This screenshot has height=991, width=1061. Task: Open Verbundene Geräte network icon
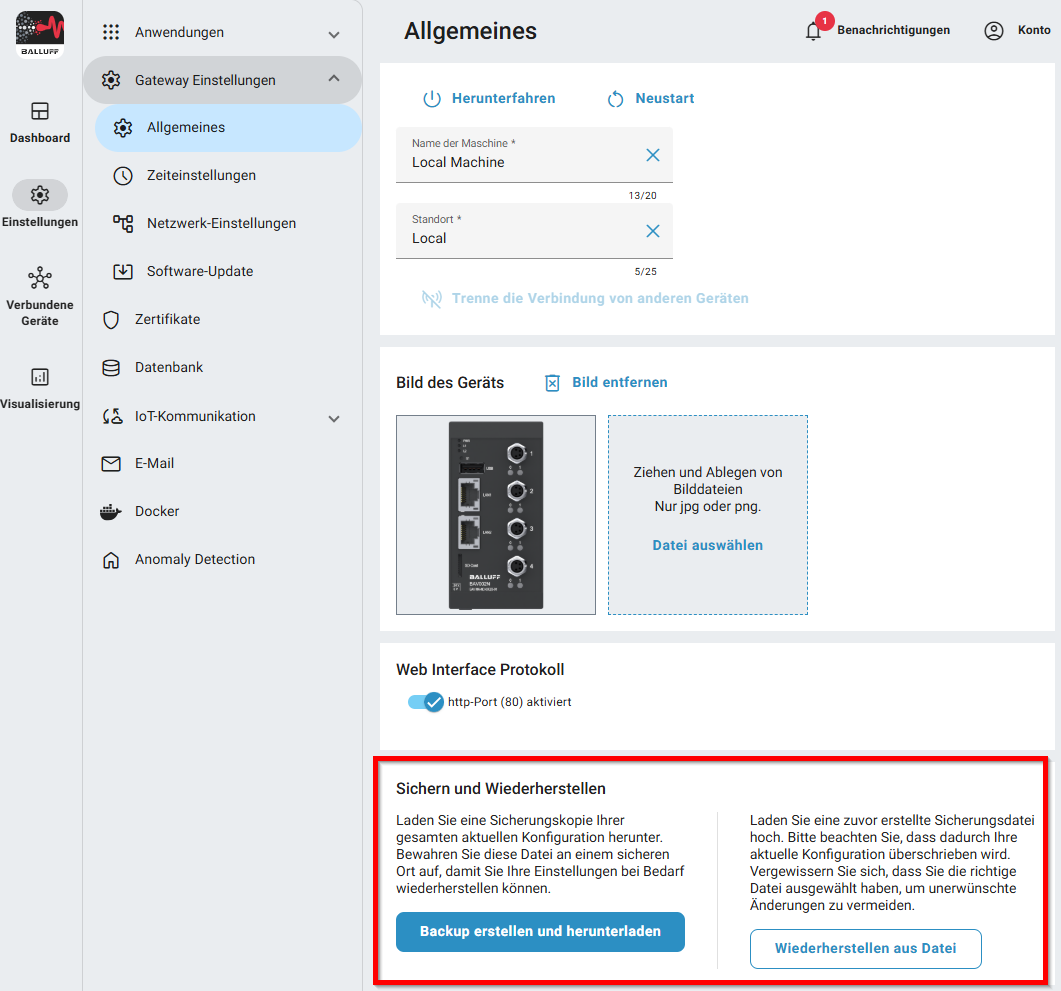click(x=40, y=278)
